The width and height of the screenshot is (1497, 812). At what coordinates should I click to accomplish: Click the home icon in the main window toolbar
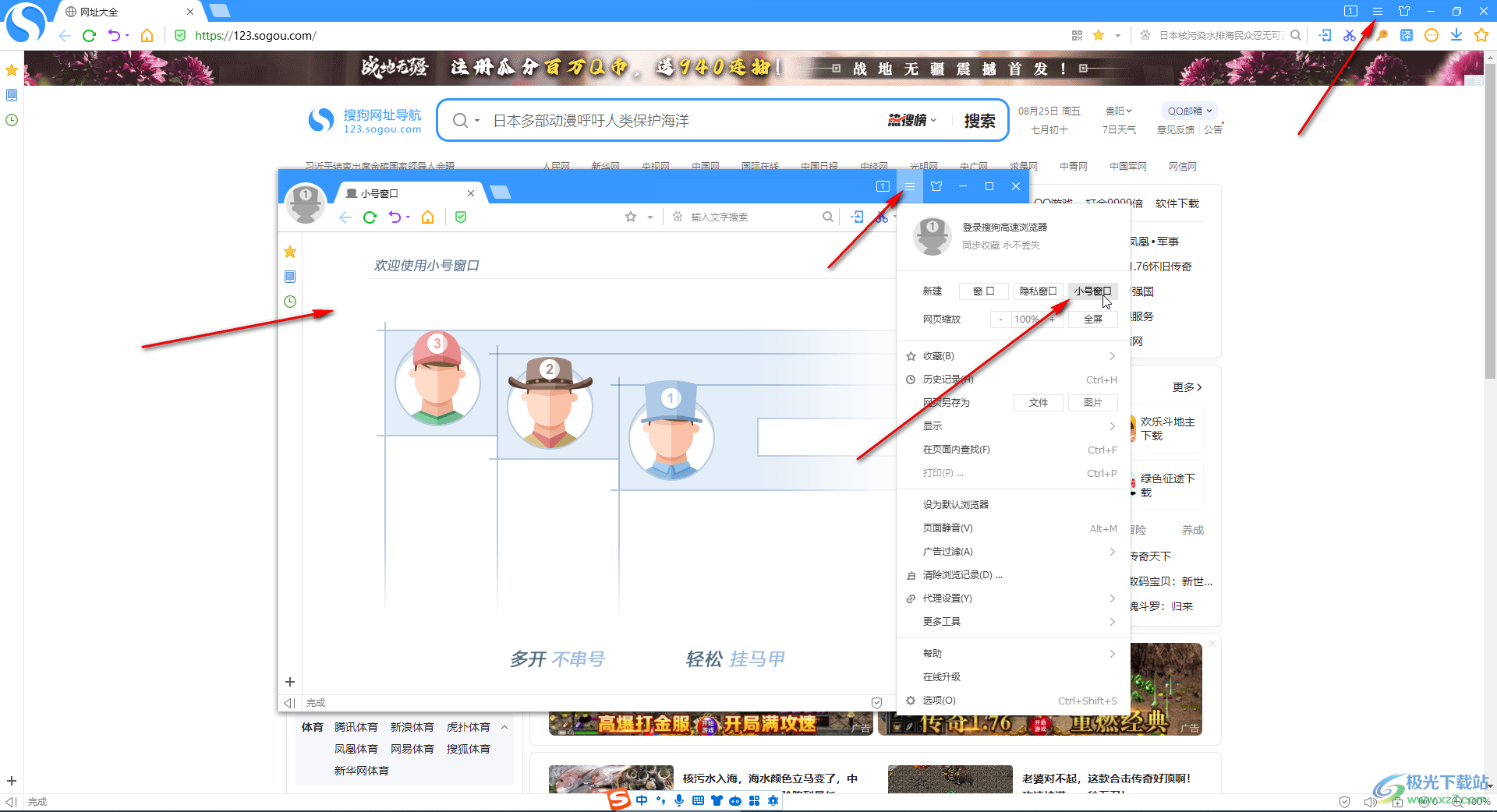pyautogui.click(x=147, y=35)
